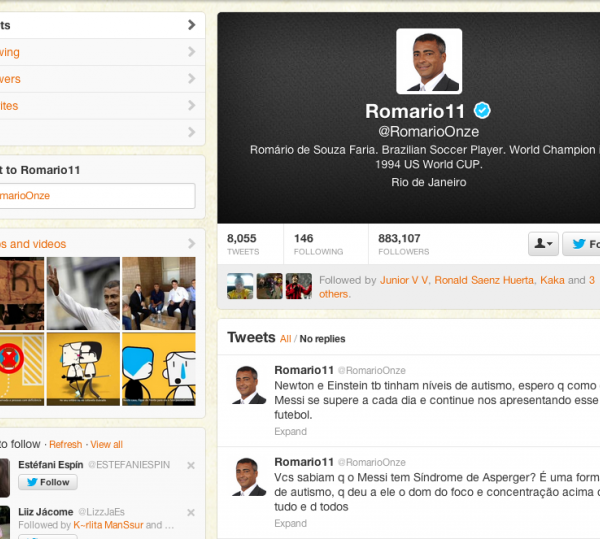Open the first follower avatar in Followed by
Viewport: 600px width, 539px height.
pos(240,286)
